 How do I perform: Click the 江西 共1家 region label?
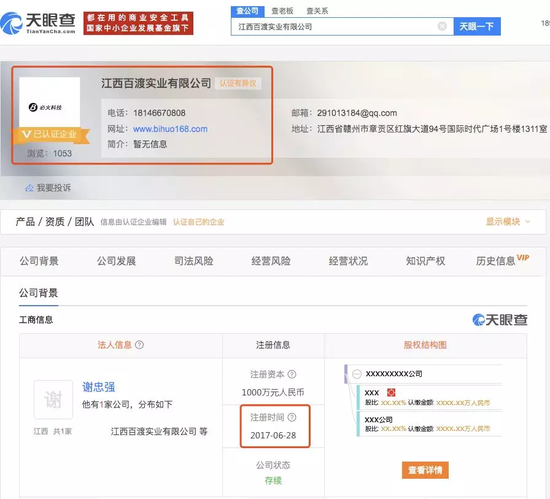[x=53, y=431]
